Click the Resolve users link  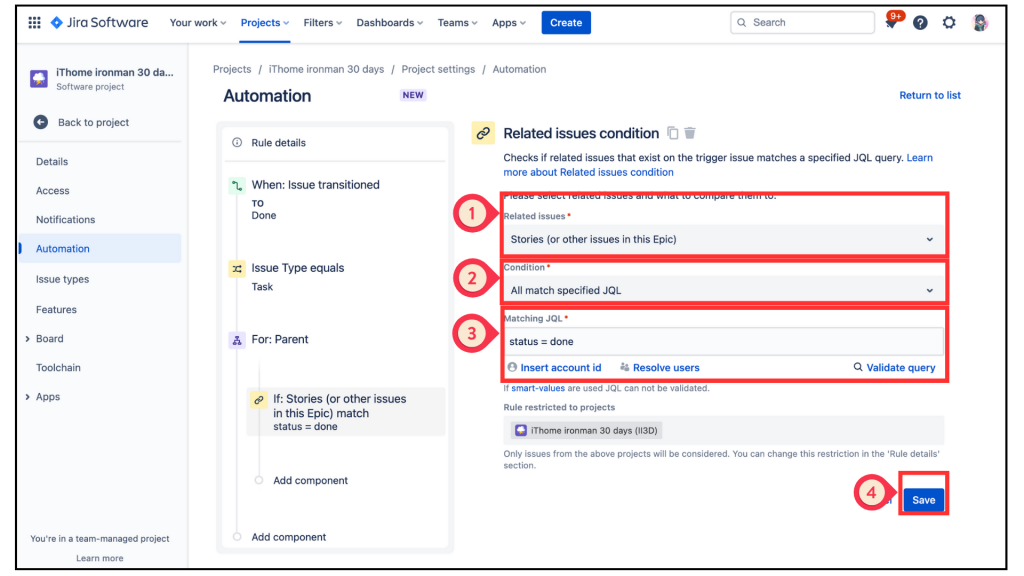(660, 368)
